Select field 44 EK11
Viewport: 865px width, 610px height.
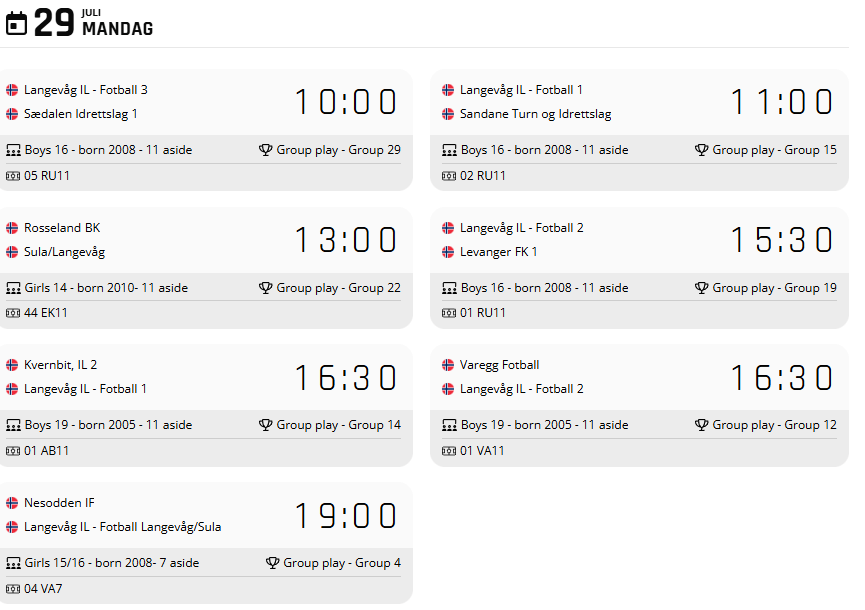(x=47, y=313)
